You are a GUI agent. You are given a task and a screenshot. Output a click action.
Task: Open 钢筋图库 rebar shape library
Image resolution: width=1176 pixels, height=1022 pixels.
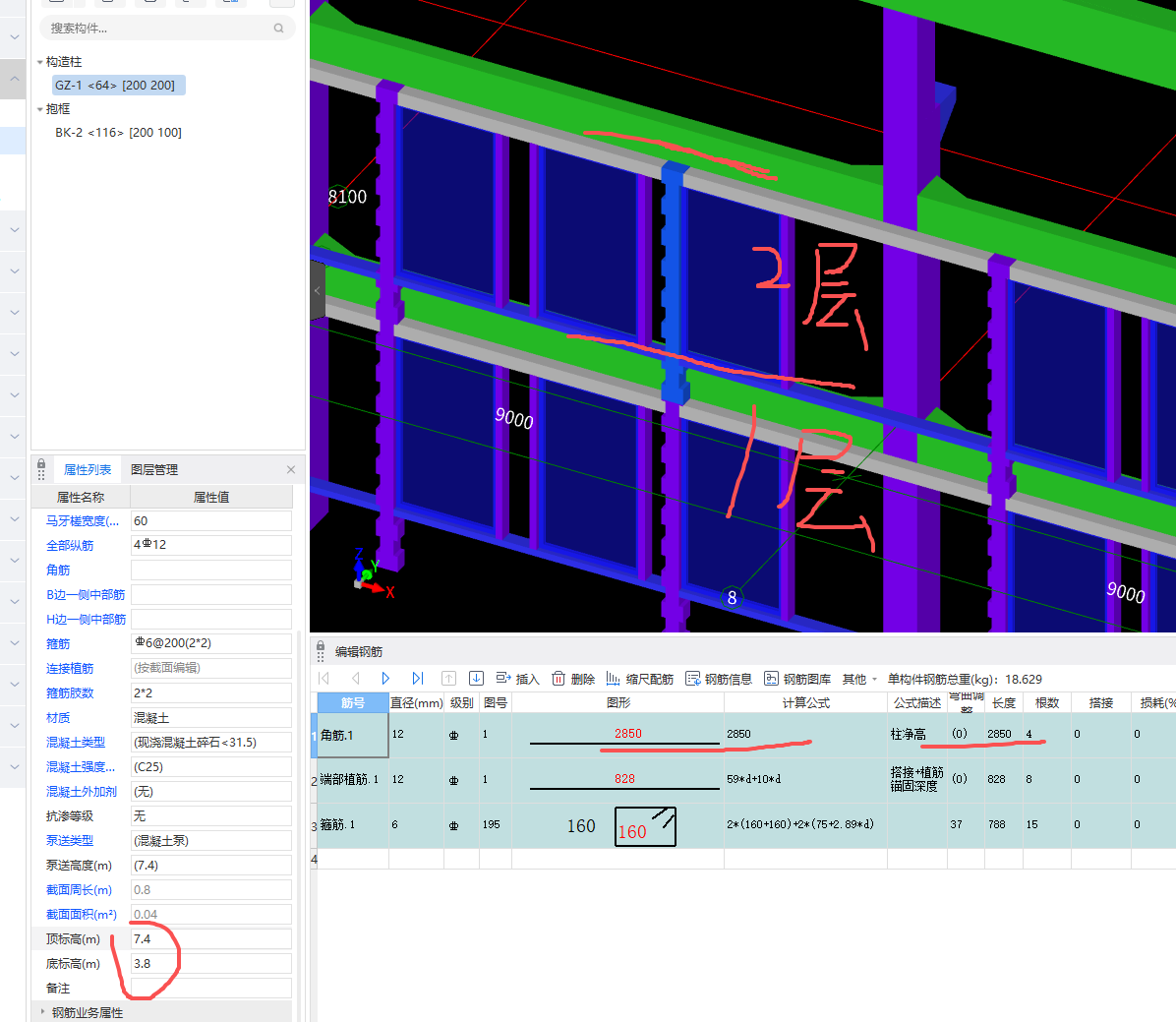click(797, 679)
